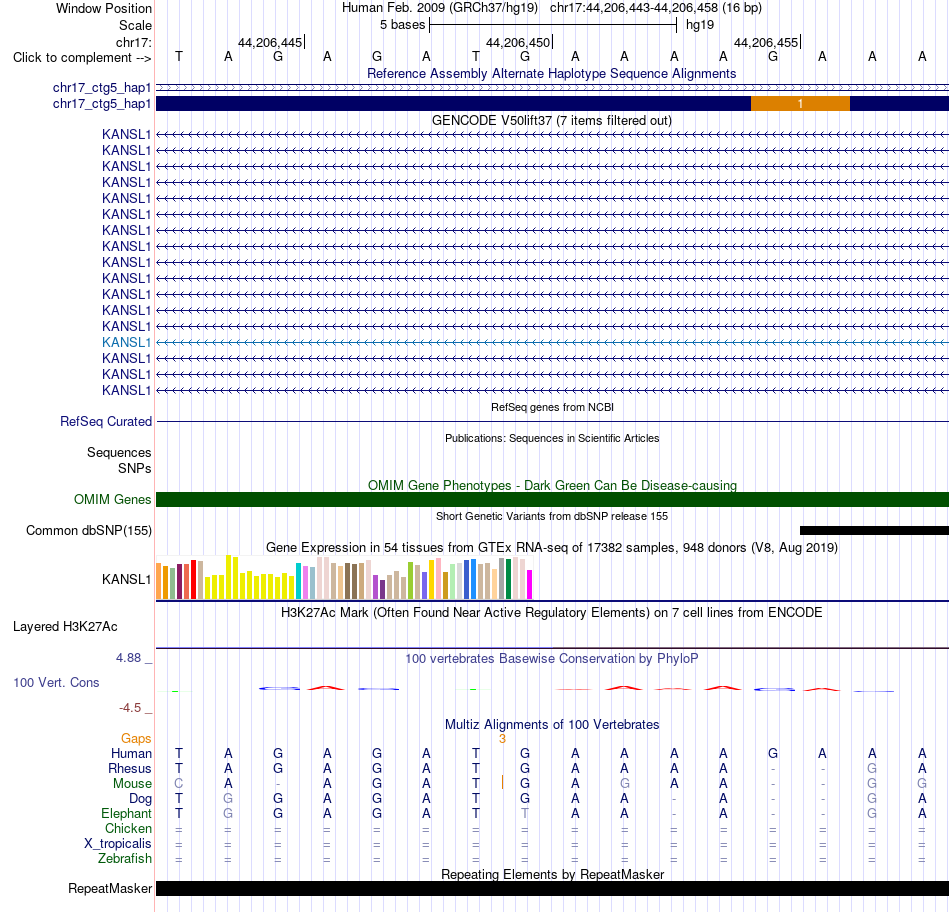Click the H3K27Ac Mark track title
The width and height of the screenshot is (950, 912).
tap(551, 613)
